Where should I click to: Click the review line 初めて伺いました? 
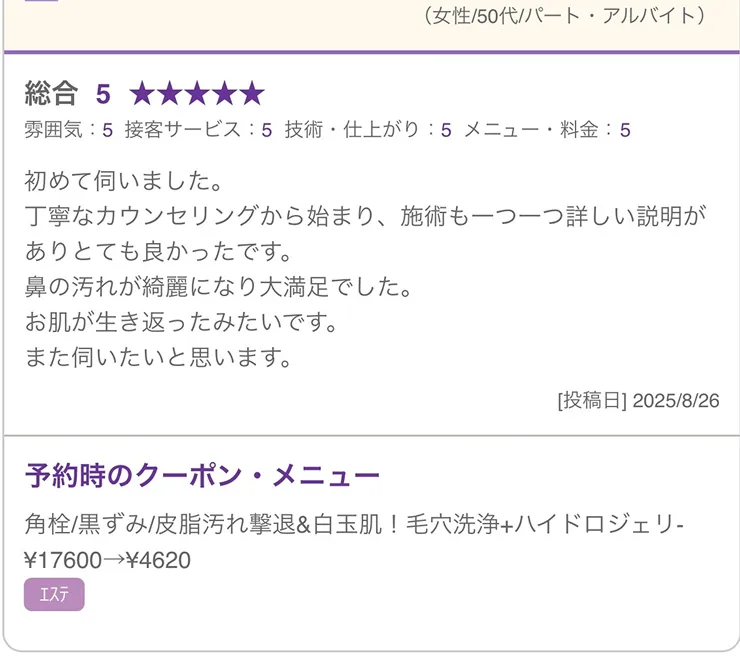coord(122,183)
